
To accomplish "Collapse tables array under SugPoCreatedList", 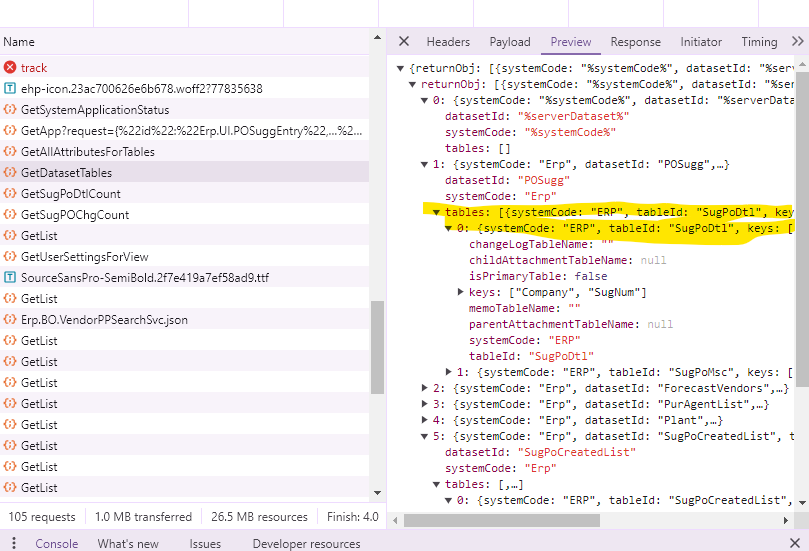I will [436, 484].
